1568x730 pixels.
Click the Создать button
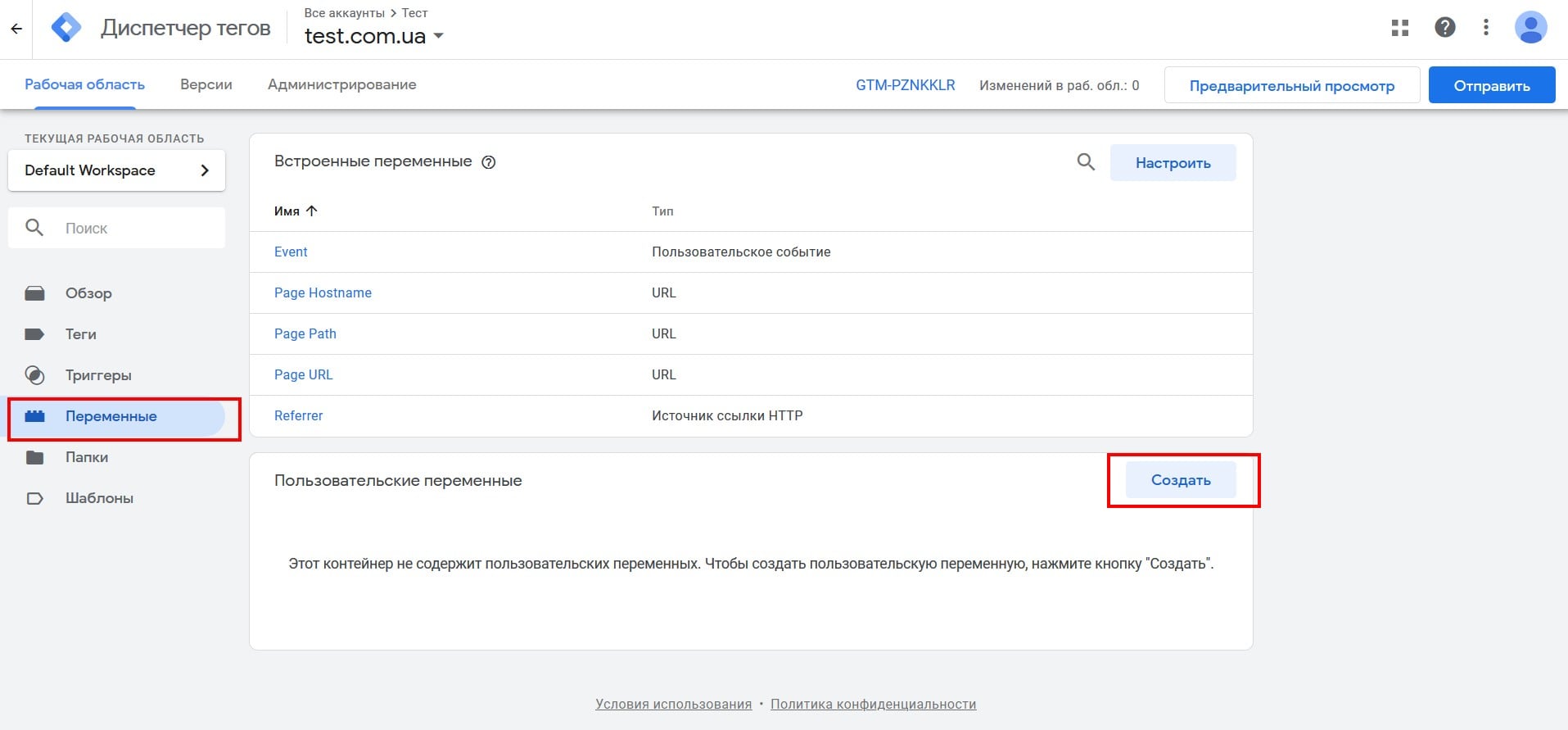click(1180, 480)
